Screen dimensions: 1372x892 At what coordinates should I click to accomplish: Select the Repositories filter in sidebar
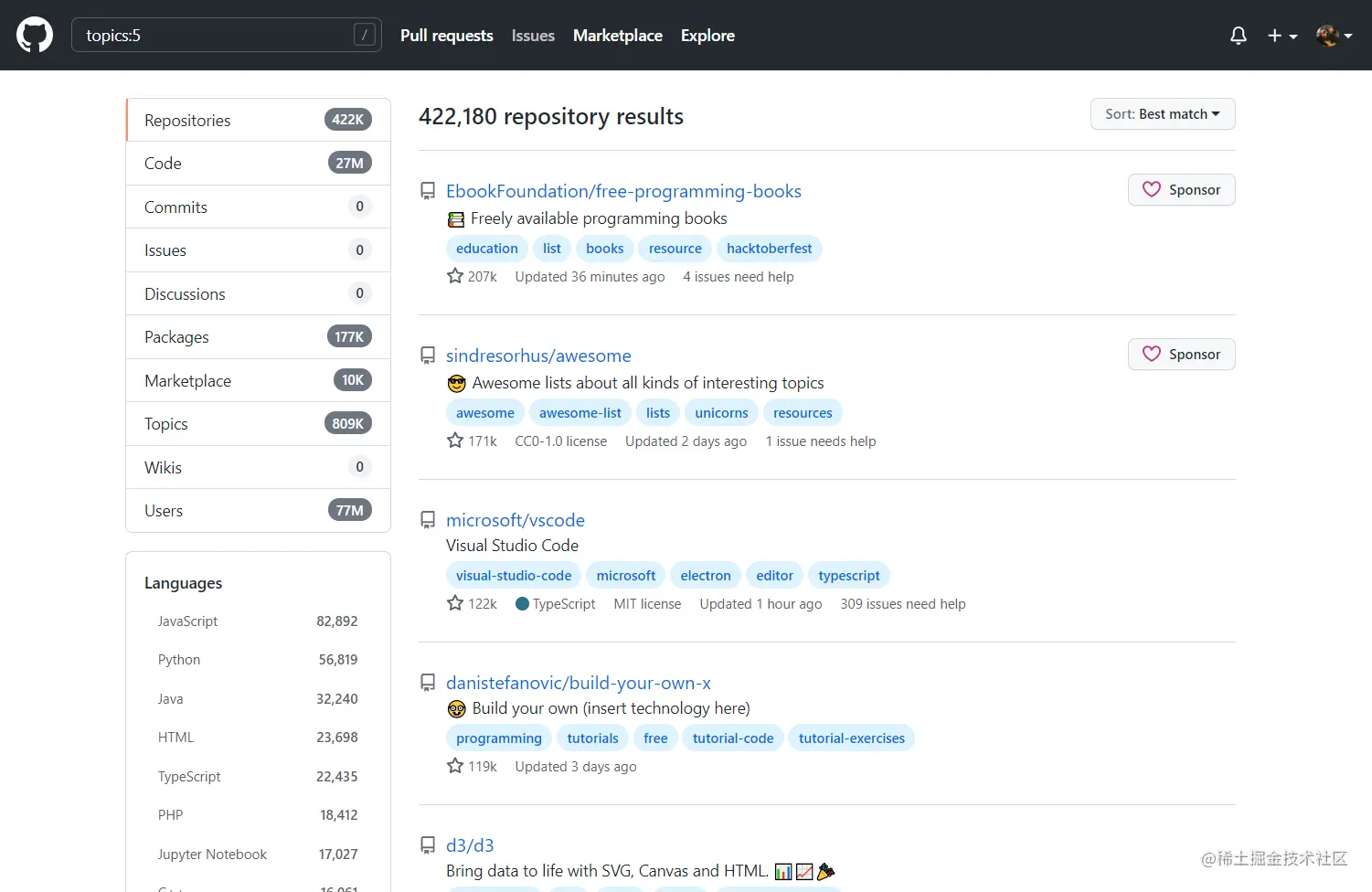click(259, 120)
